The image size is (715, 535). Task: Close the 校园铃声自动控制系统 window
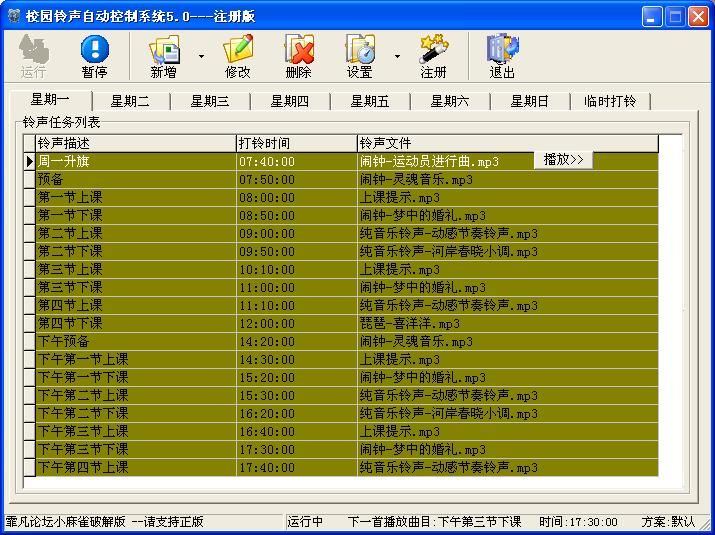pyautogui.click(x=698, y=17)
